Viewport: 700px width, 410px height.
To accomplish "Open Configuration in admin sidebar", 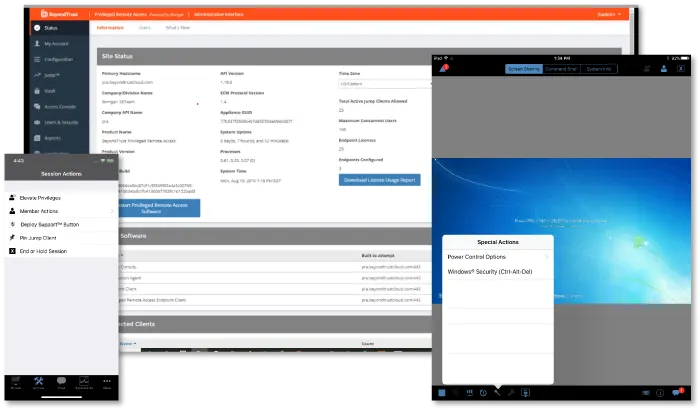I will (x=59, y=59).
